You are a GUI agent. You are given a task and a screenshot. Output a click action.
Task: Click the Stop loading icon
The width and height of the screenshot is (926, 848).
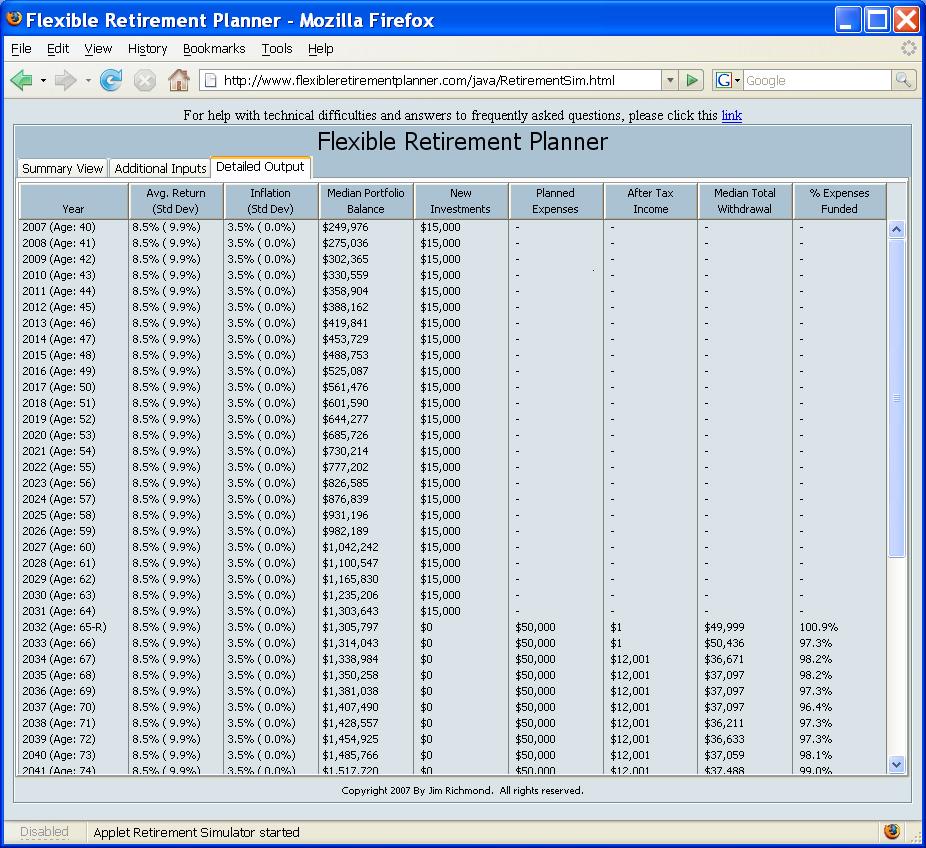(145, 80)
